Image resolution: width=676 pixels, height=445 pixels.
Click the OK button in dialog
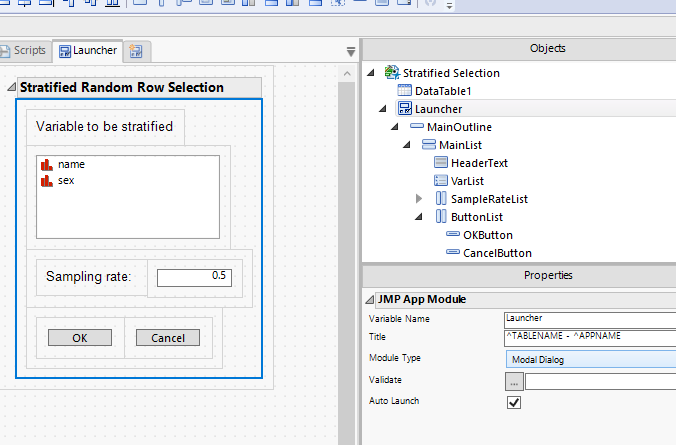click(79, 338)
